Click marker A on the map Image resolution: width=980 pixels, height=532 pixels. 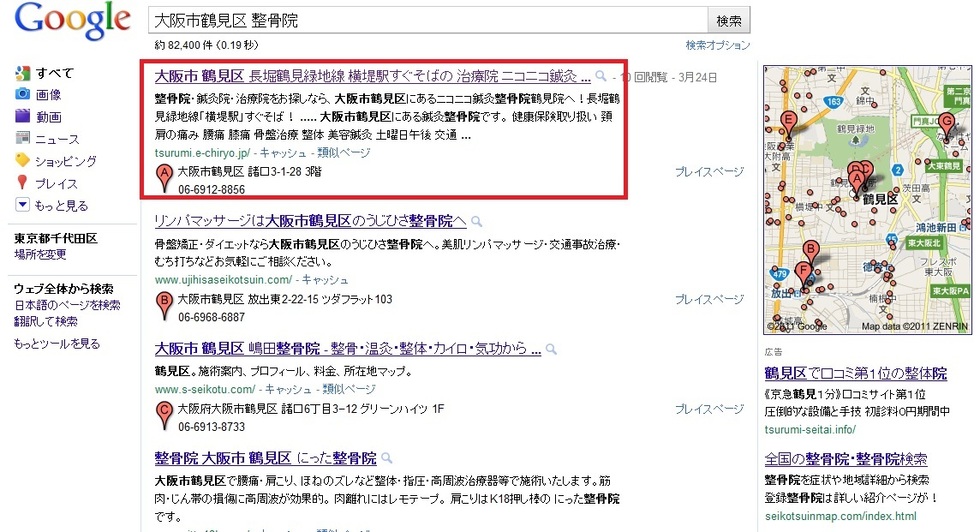[x=856, y=183]
